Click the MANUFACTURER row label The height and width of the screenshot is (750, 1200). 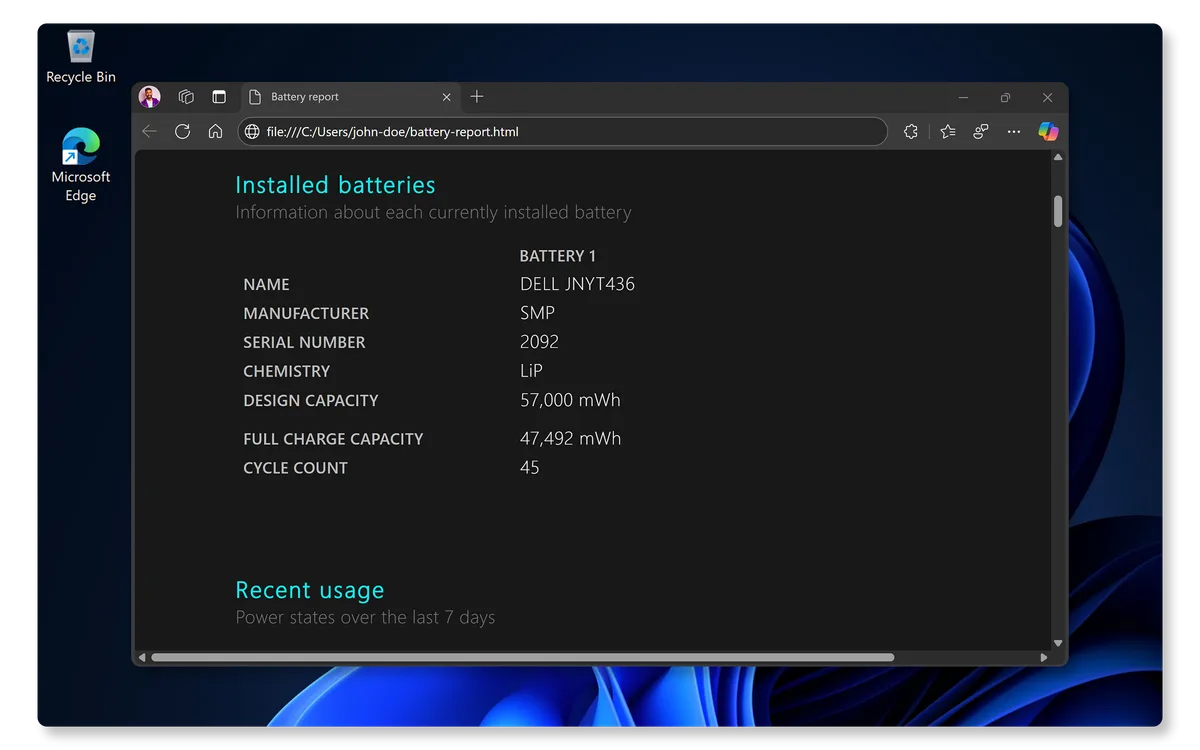306,314
